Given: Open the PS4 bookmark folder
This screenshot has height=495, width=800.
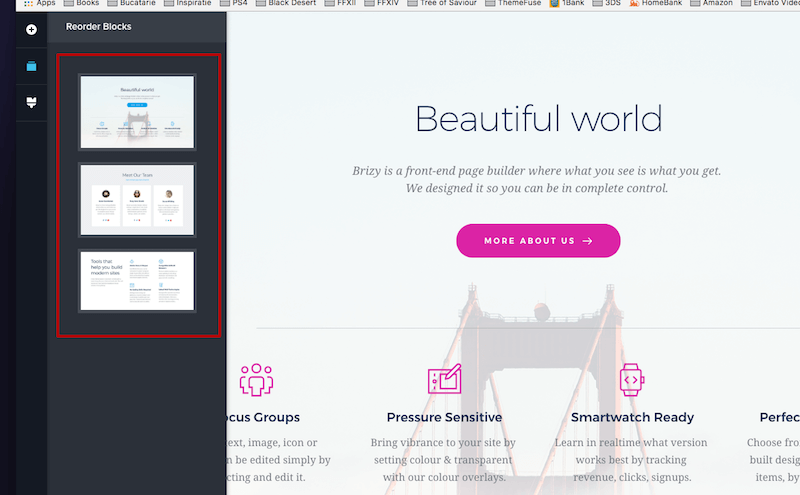Looking at the screenshot, I should 233,3.
